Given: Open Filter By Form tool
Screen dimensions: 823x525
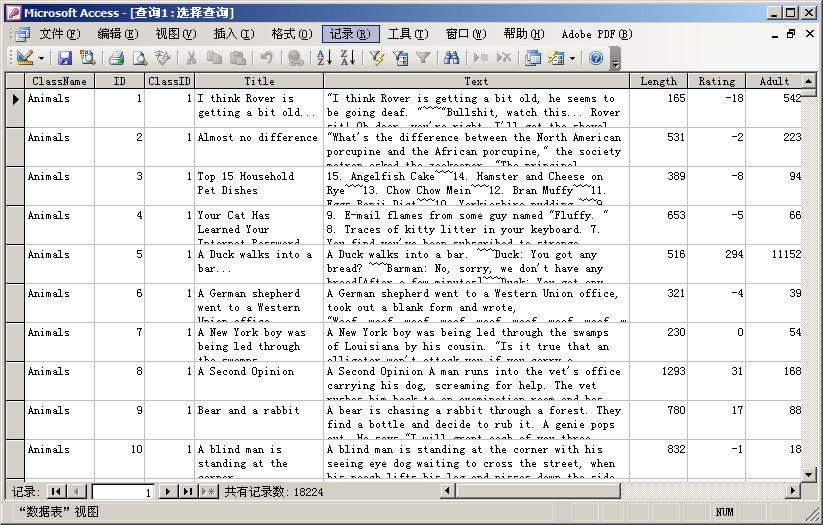Looking at the screenshot, I should pos(400,58).
